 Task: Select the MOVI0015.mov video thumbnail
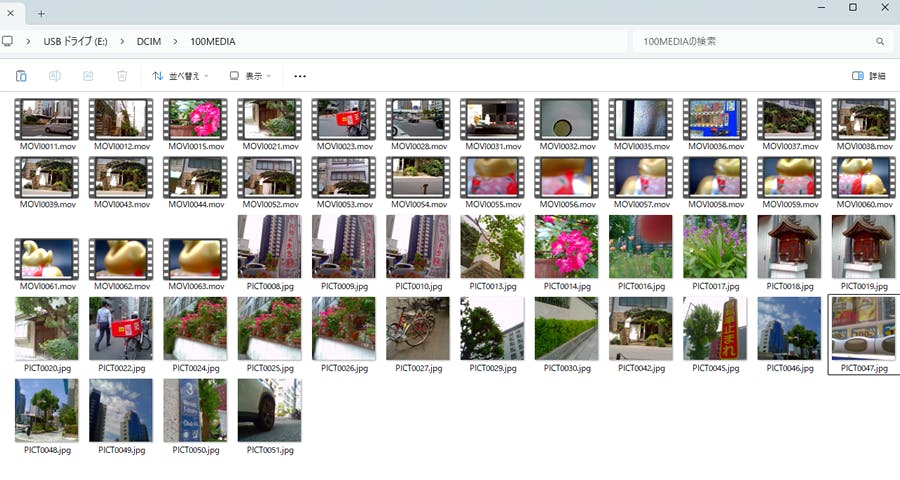click(195, 119)
